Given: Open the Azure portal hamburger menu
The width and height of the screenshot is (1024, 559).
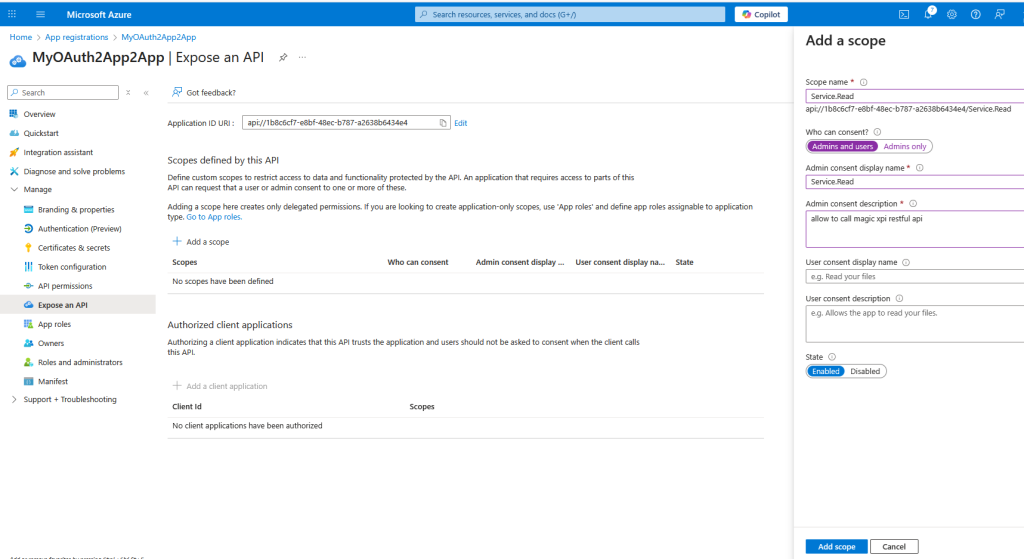Looking at the screenshot, I should (40, 14).
